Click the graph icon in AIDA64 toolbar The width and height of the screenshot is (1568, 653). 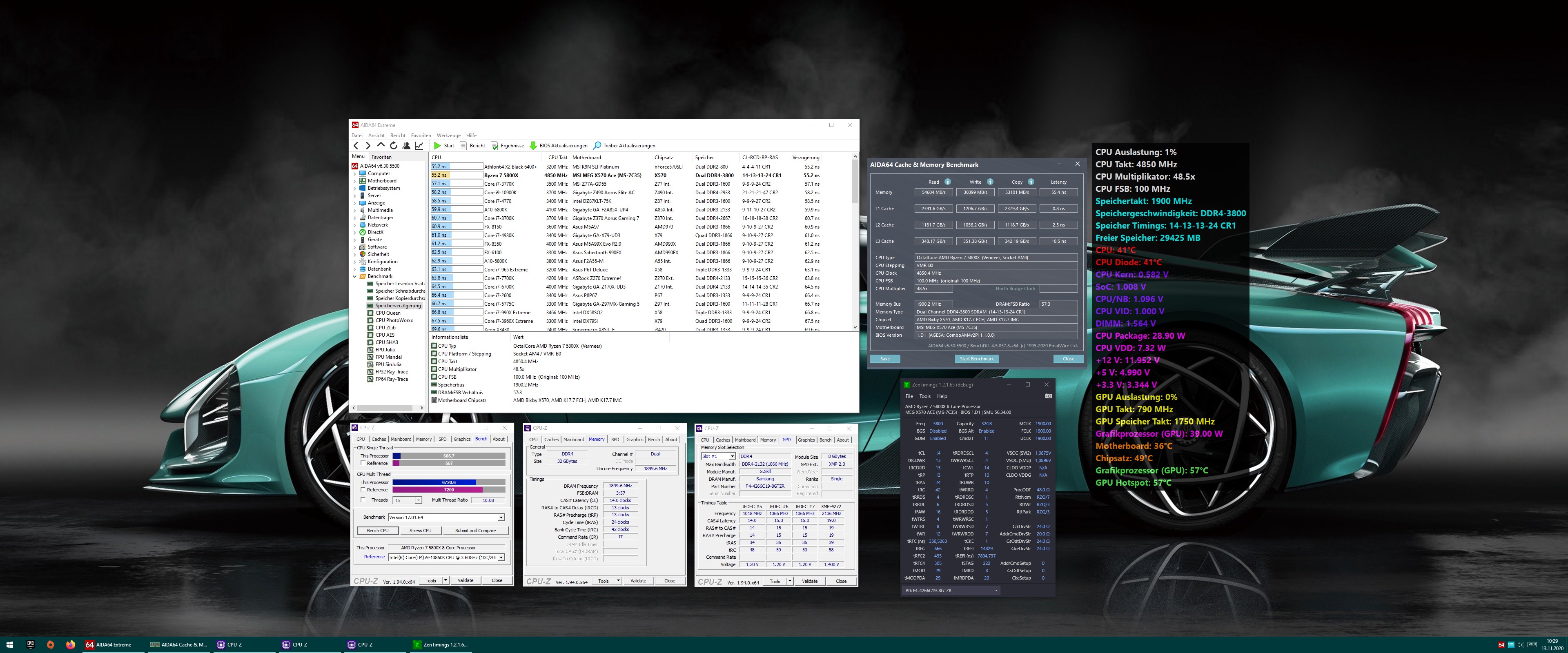point(419,145)
